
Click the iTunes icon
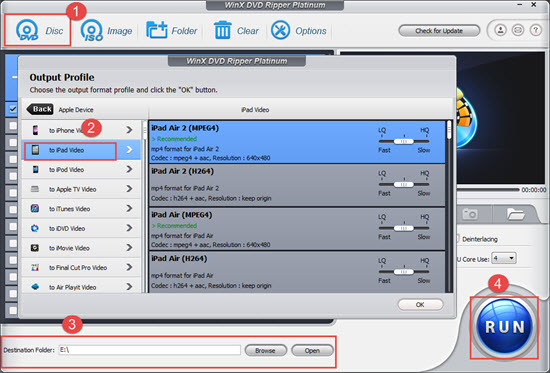point(35,208)
